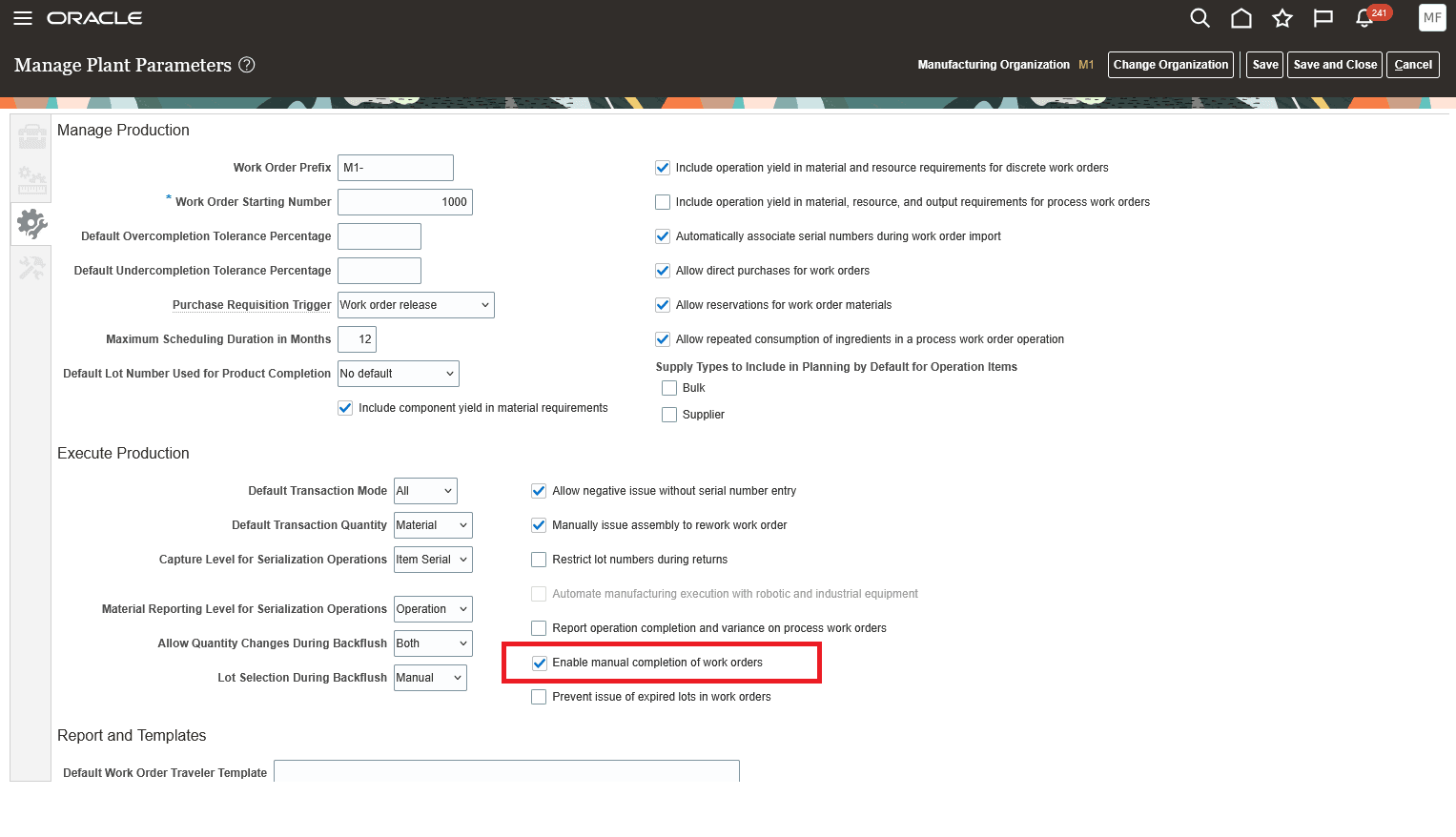
Task: Open global search
Action: pyautogui.click(x=1200, y=17)
